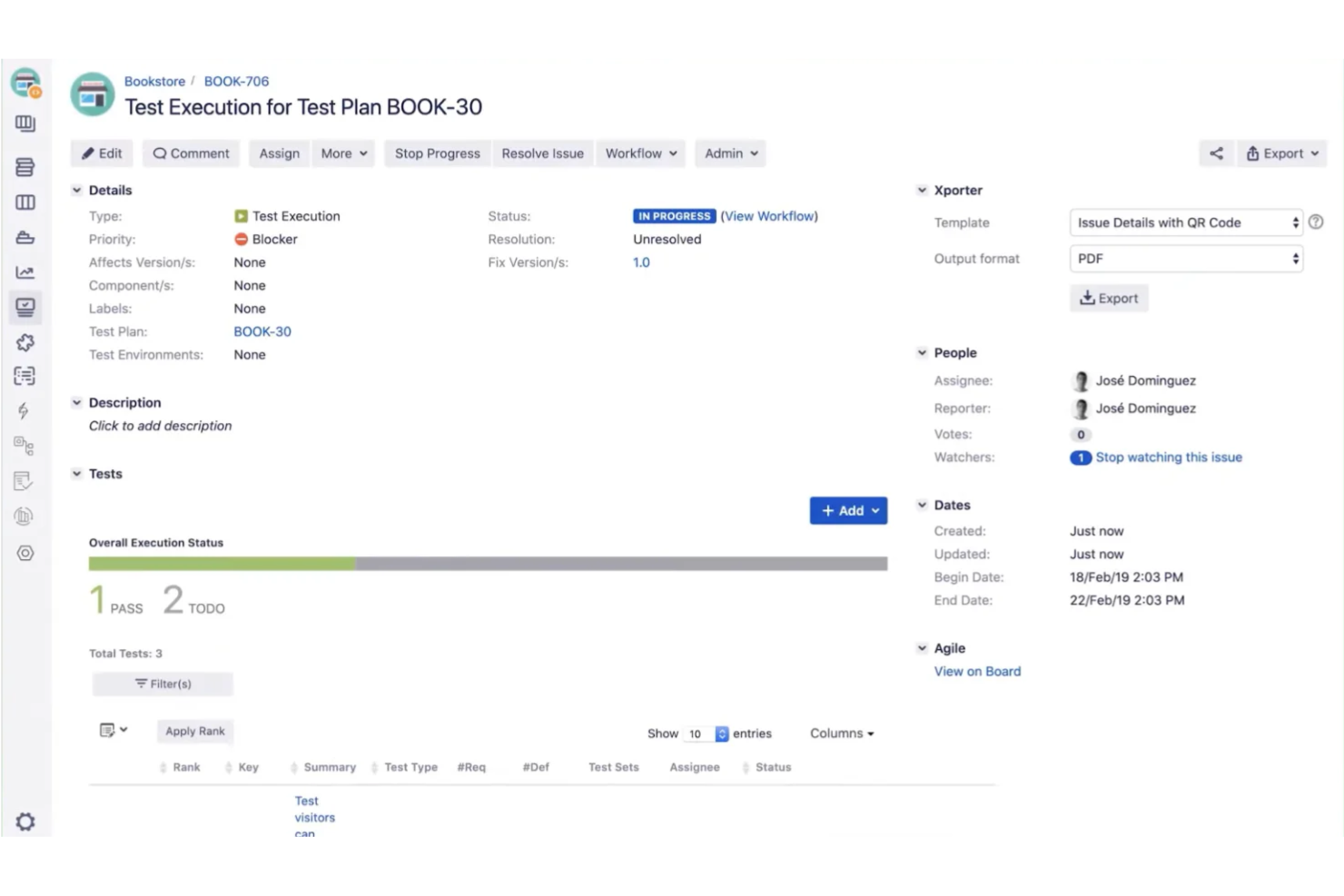Open the Bookstore project avatar icon

click(x=92, y=94)
